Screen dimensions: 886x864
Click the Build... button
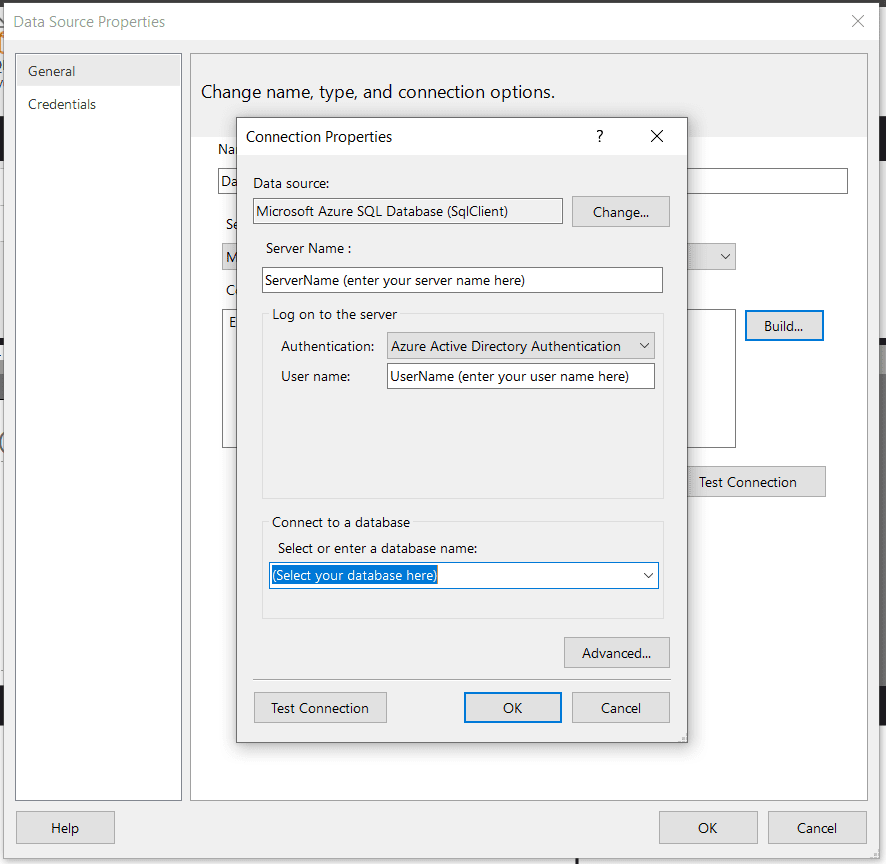point(784,326)
